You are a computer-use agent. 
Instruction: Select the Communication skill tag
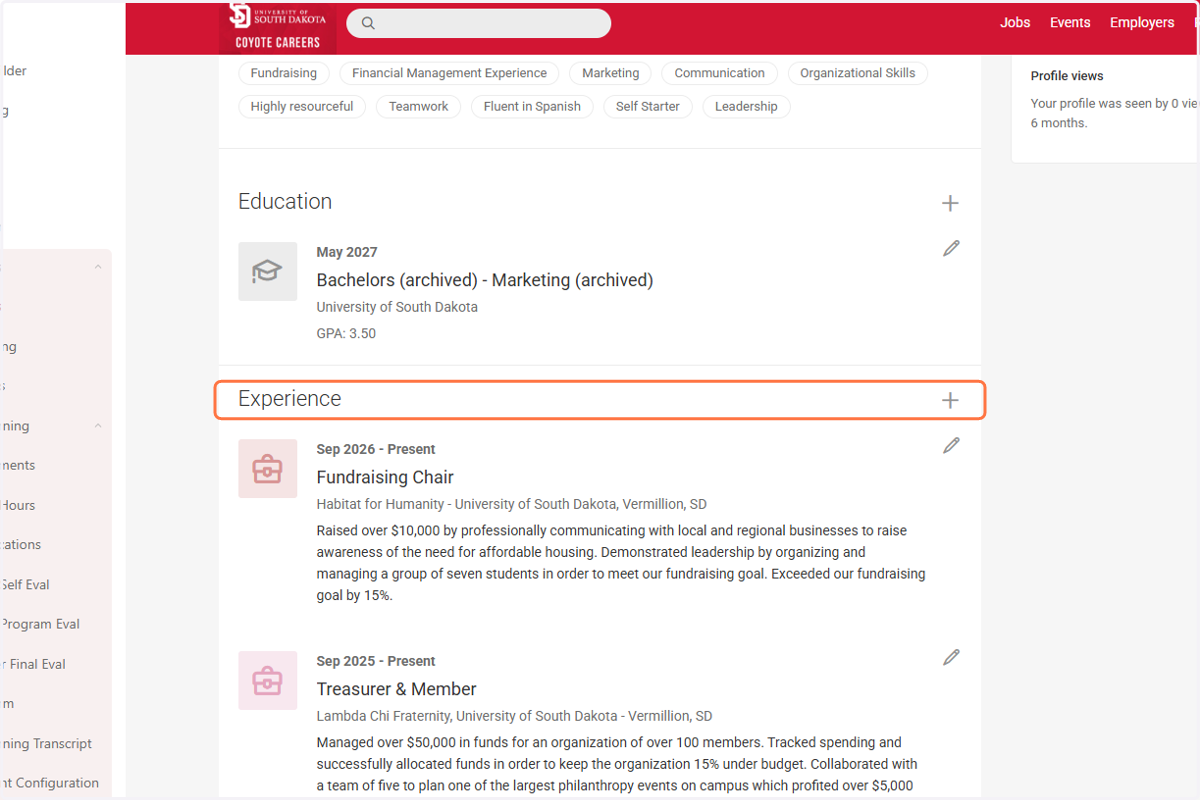[719, 73]
